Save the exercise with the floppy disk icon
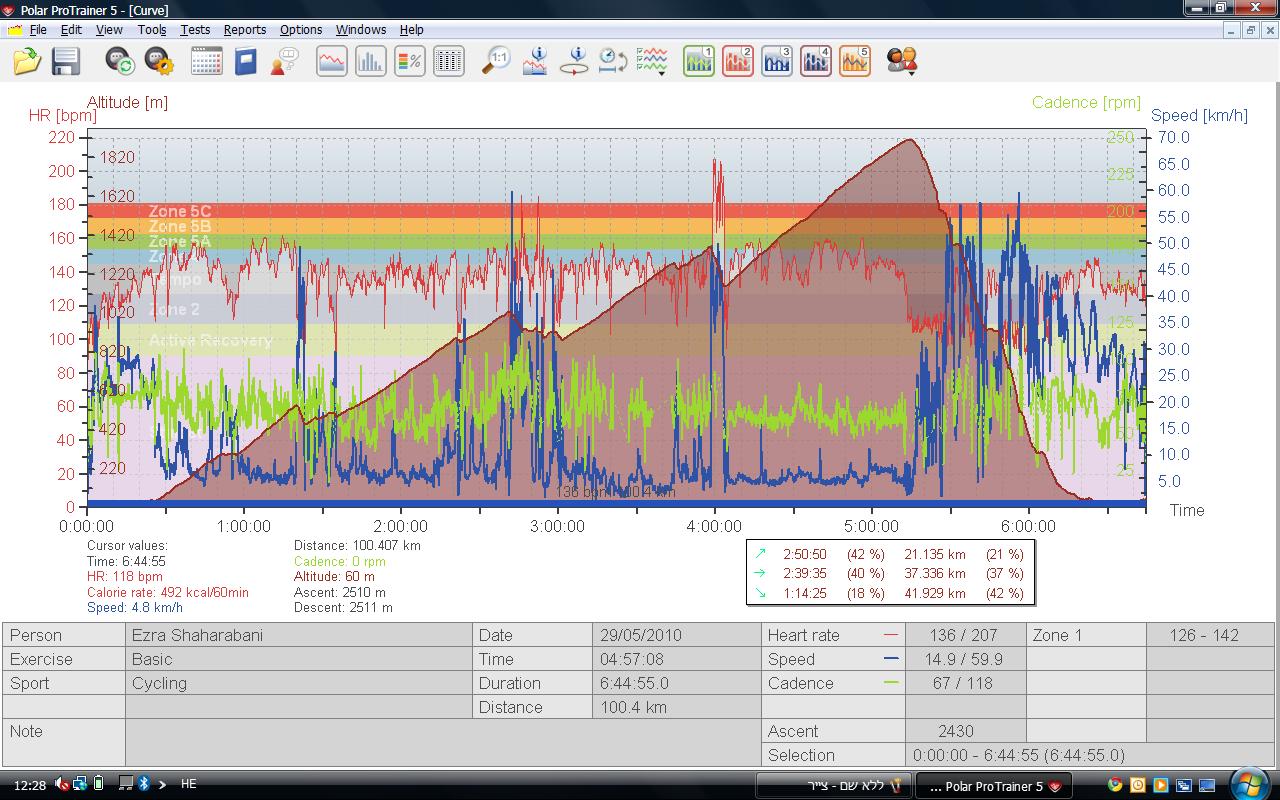 (66, 61)
